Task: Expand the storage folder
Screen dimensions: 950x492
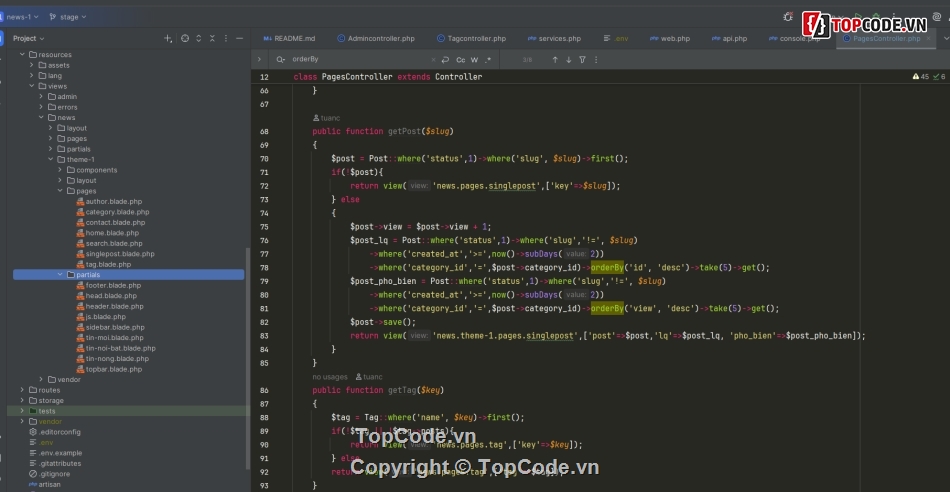Action: [22, 401]
